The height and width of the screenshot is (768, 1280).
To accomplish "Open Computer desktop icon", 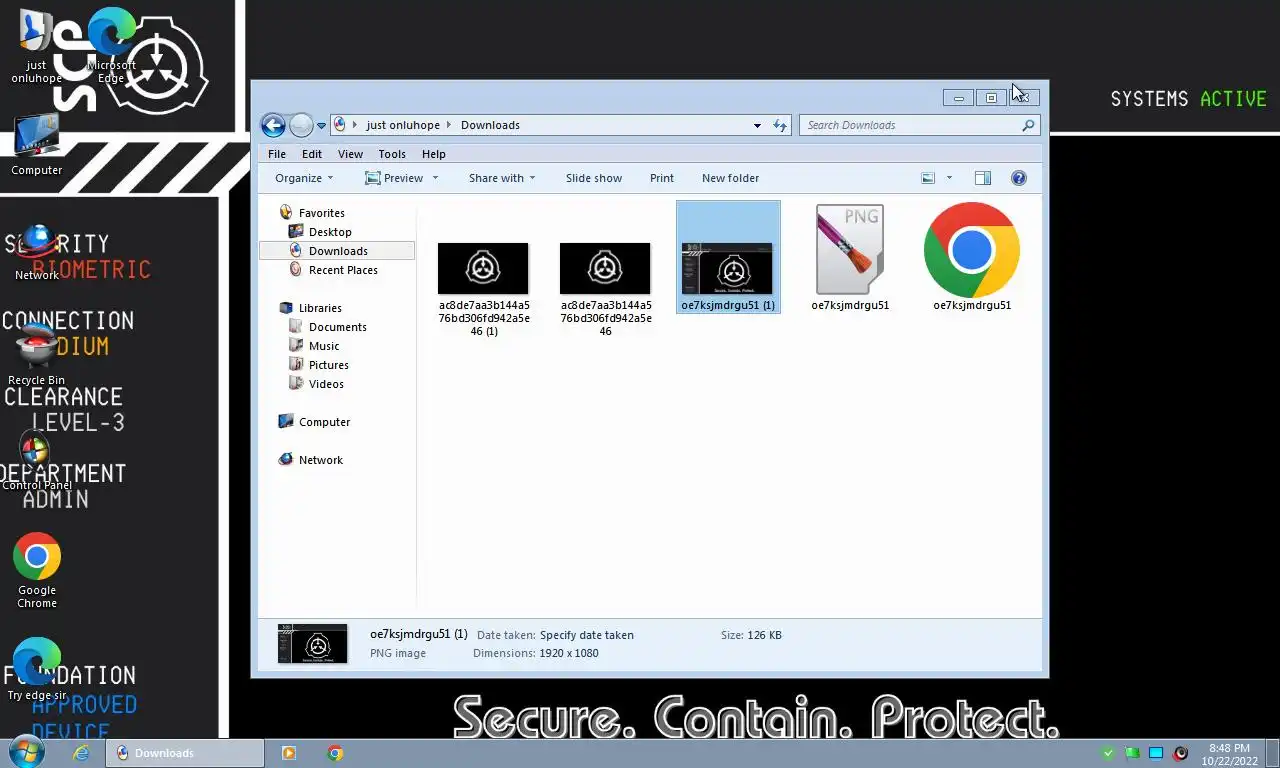I will pos(37,146).
